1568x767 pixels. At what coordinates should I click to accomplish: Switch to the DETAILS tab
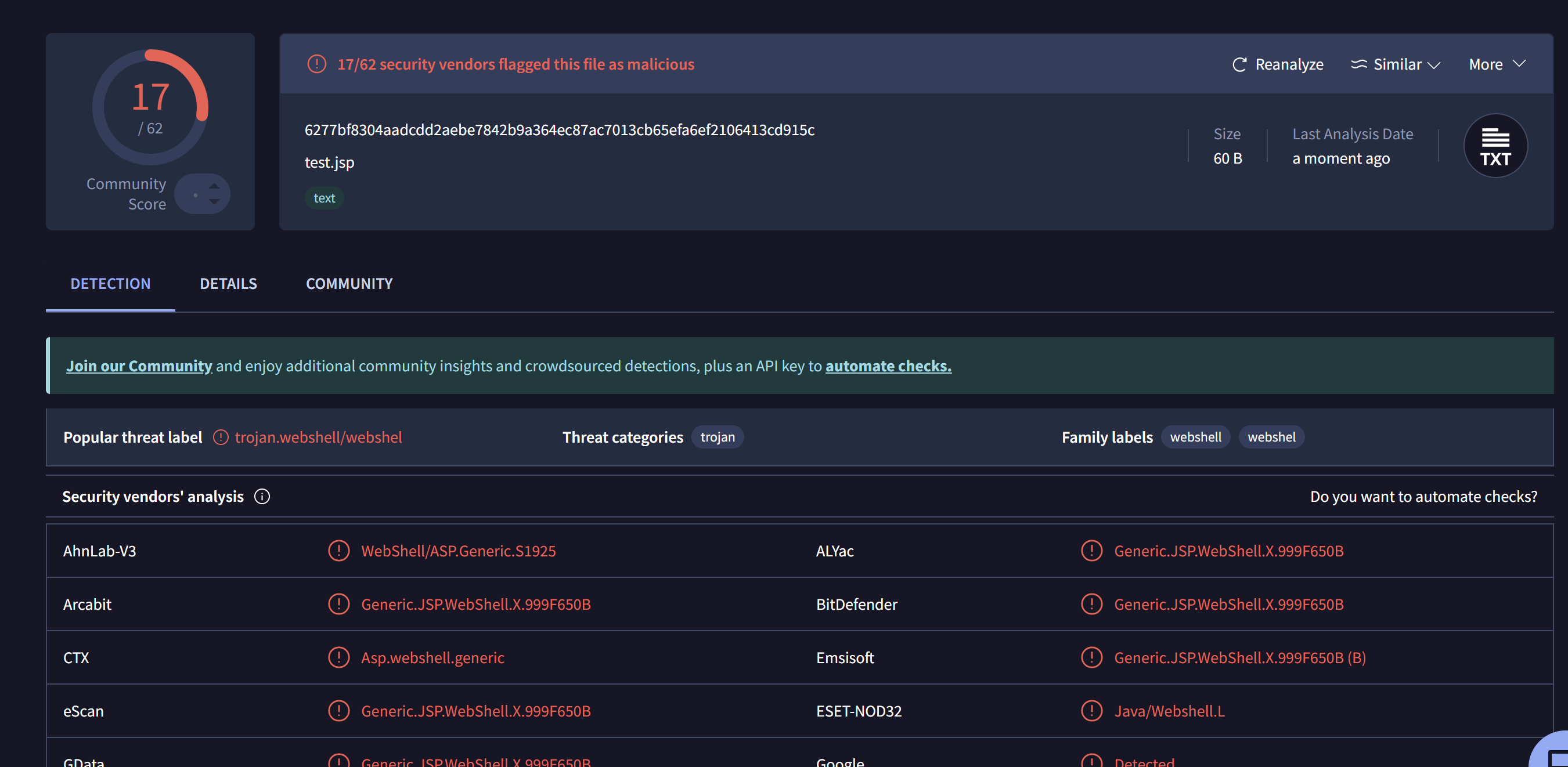click(x=228, y=284)
